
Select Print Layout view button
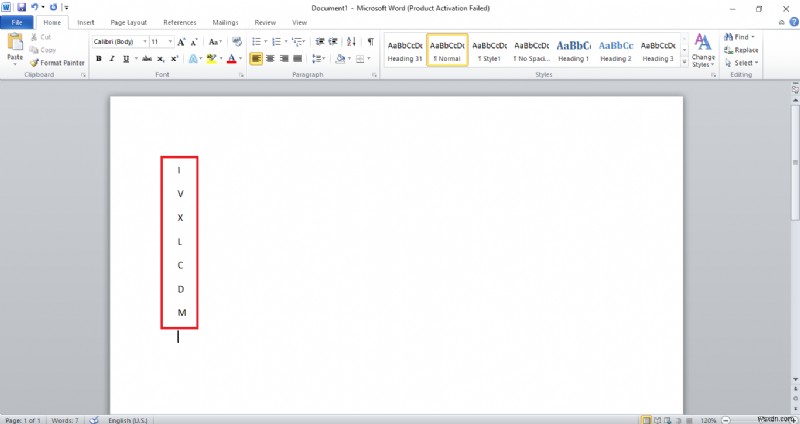(x=646, y=420)
